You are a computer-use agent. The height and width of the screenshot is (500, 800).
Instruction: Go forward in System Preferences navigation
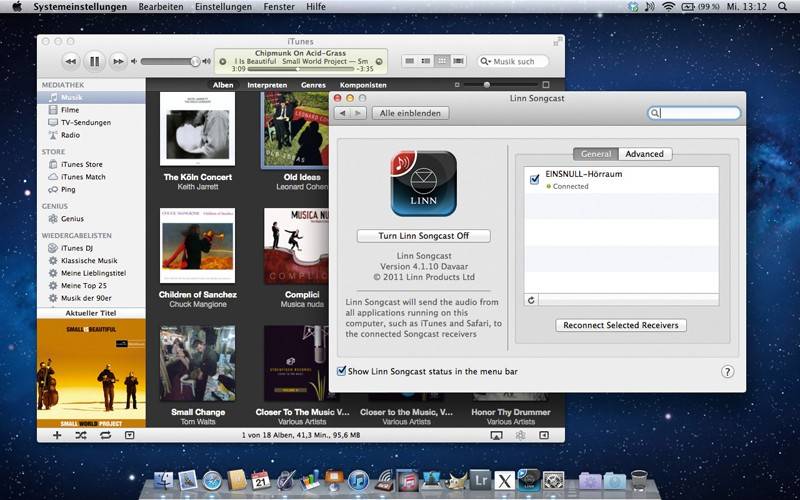[359, 113]
